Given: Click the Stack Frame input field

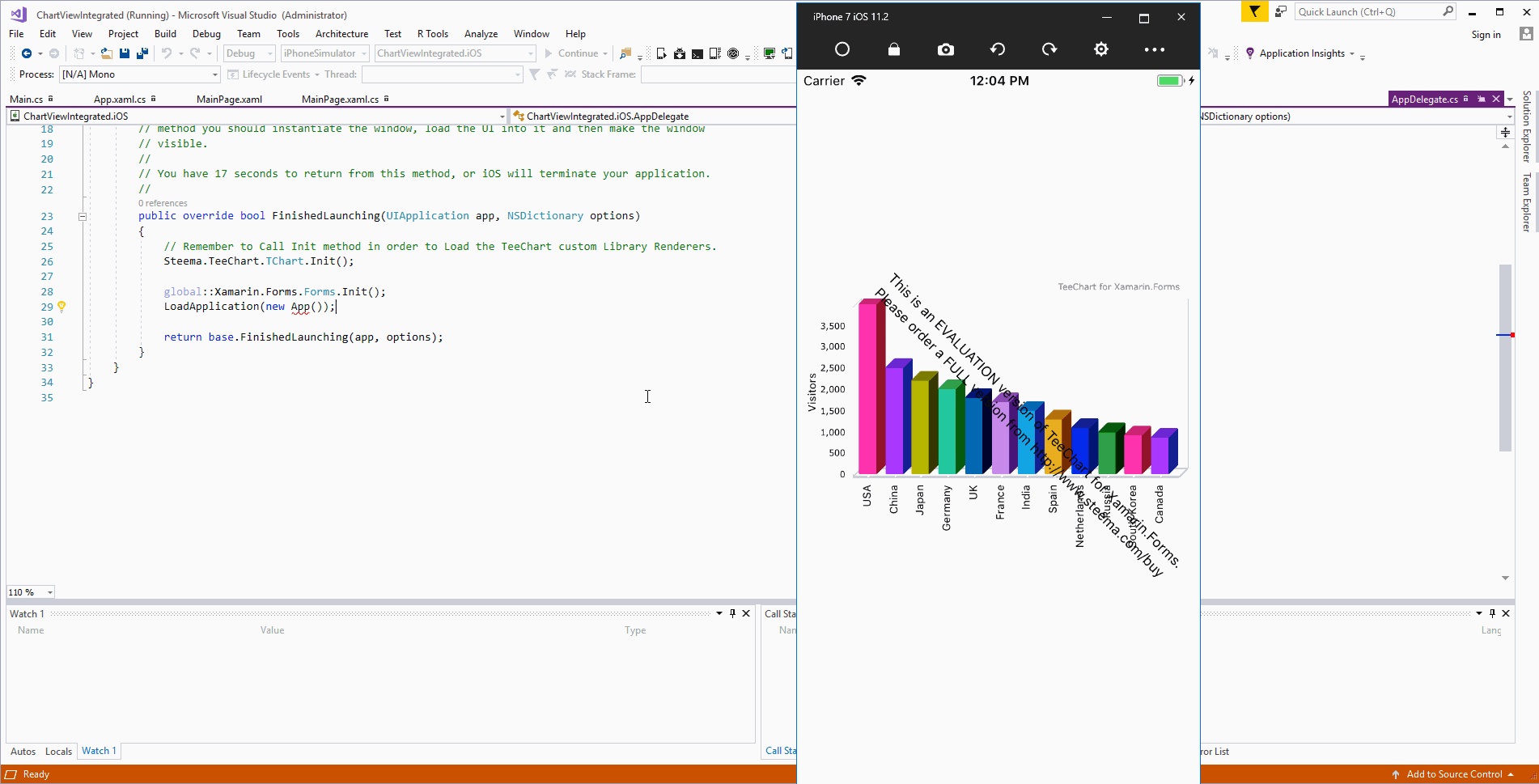Looking at the screenshot, I should click(x=719, y=74).
